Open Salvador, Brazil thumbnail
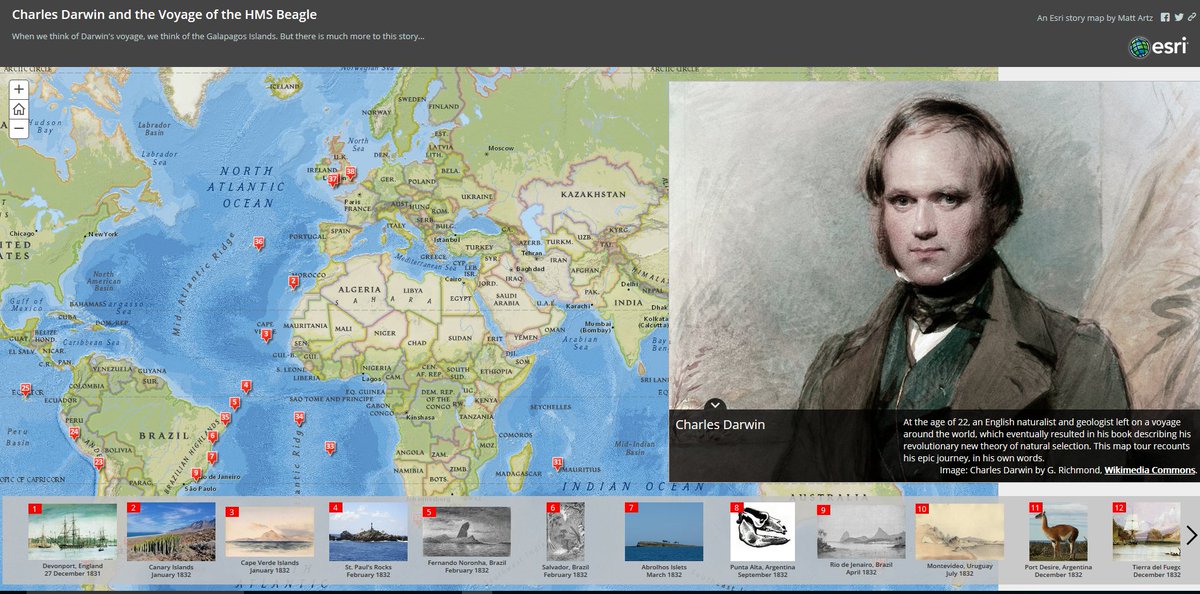 point(565,531)
